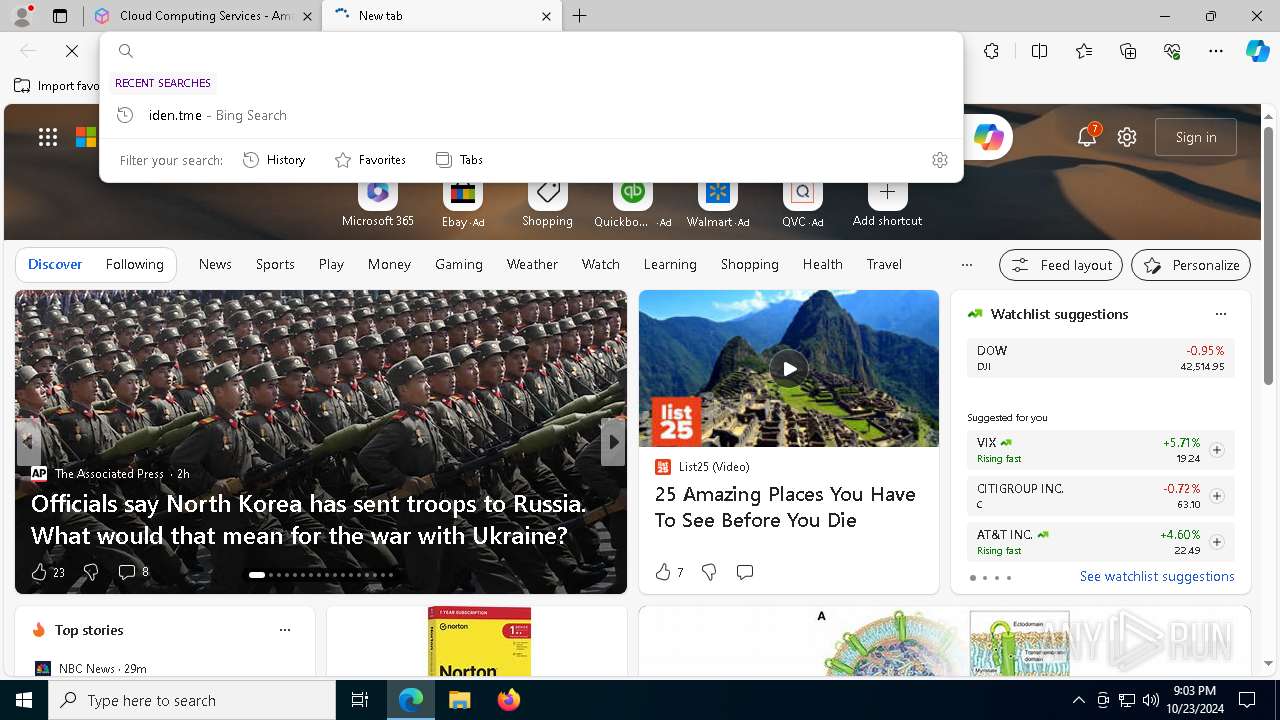Open the Windows Start menu
Image resolution: width=1280 pixels, height=720 pixels.
24,700
